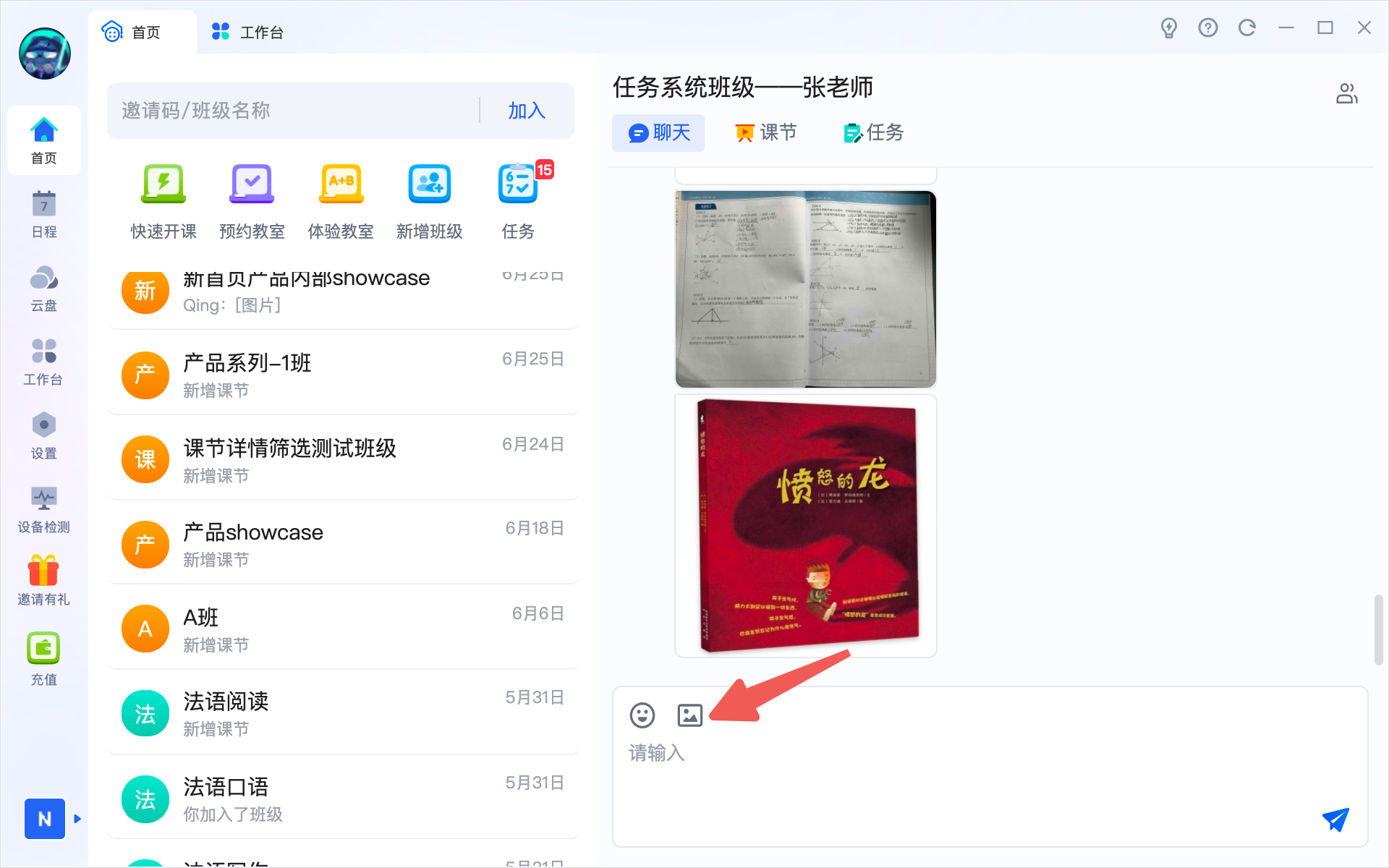Click the blue N icon at sidebar bottom

point(45,819)
